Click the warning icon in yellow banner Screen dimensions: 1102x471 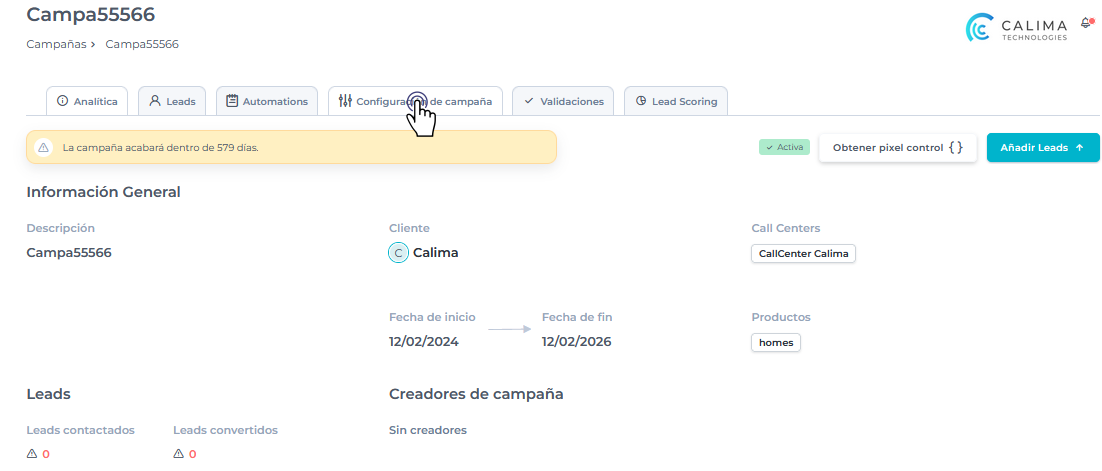(43, 148)
